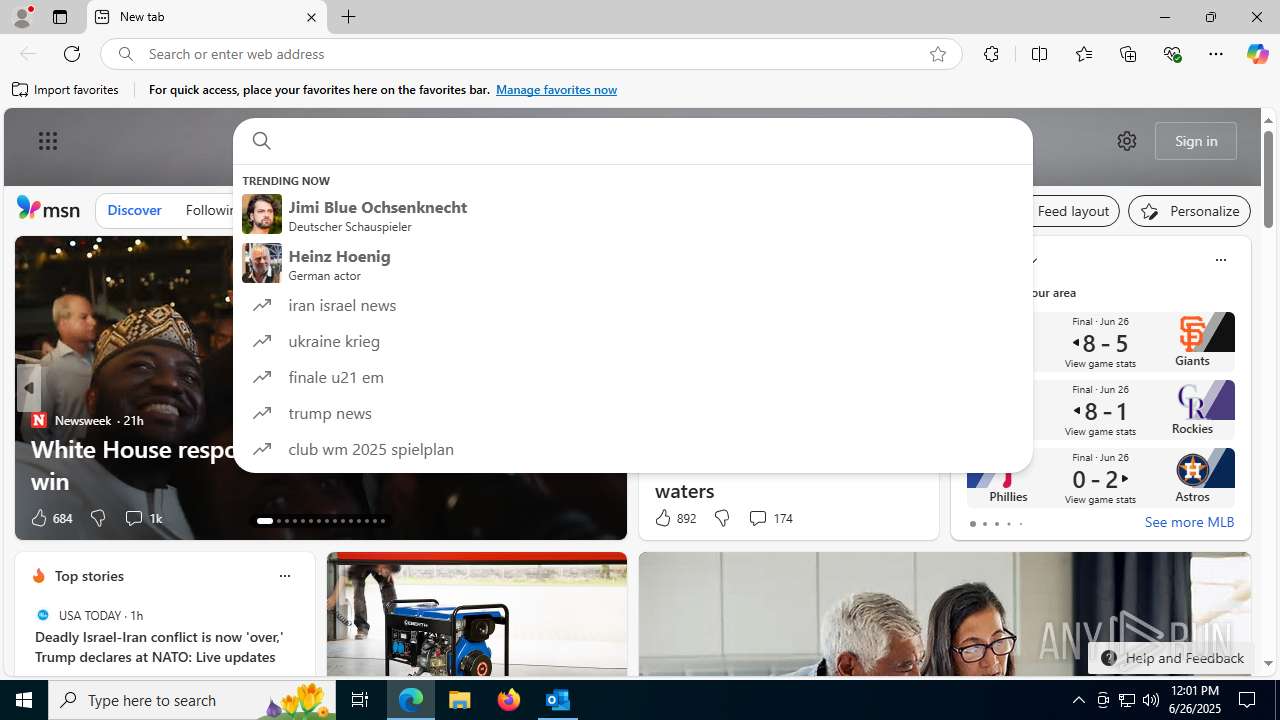This screenshot has height=720, width=1280.
Task: Open a new tab with plus button
Action: tap(348, 17)
